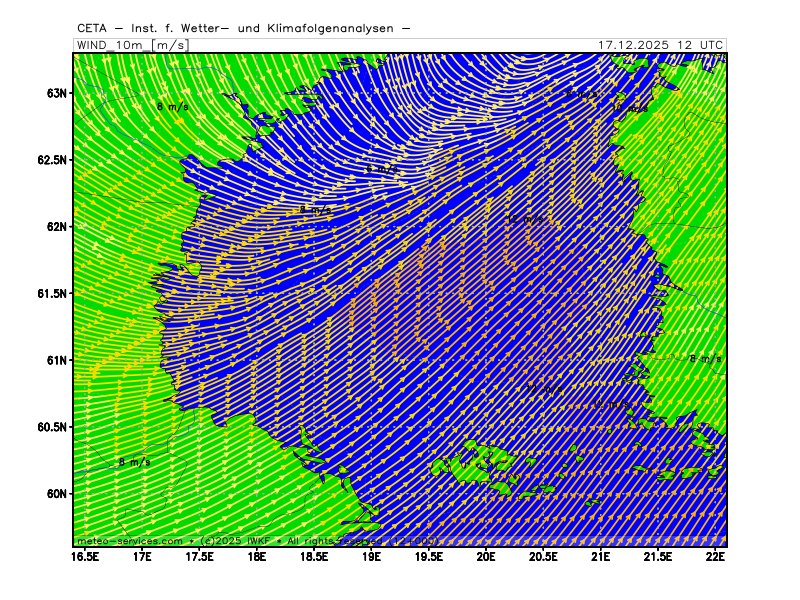
Task: Click the 22E longitude axis label
Action: 715,555
